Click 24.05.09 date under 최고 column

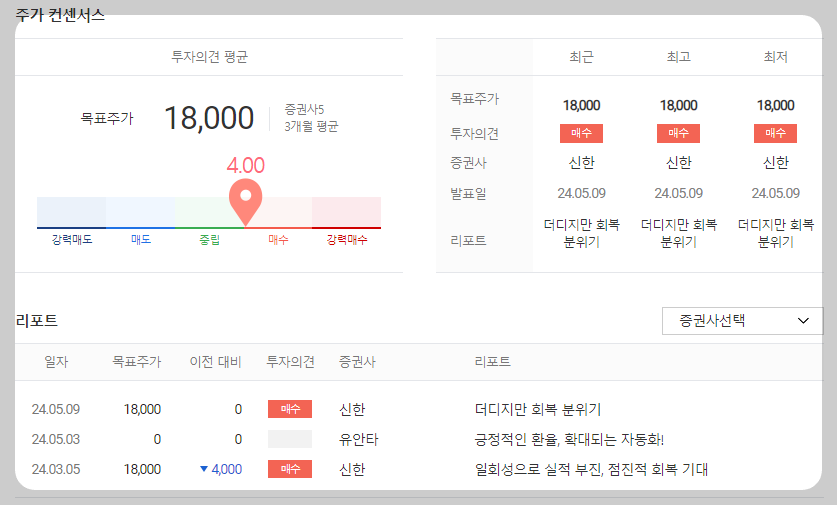click(x=679, y=193)
